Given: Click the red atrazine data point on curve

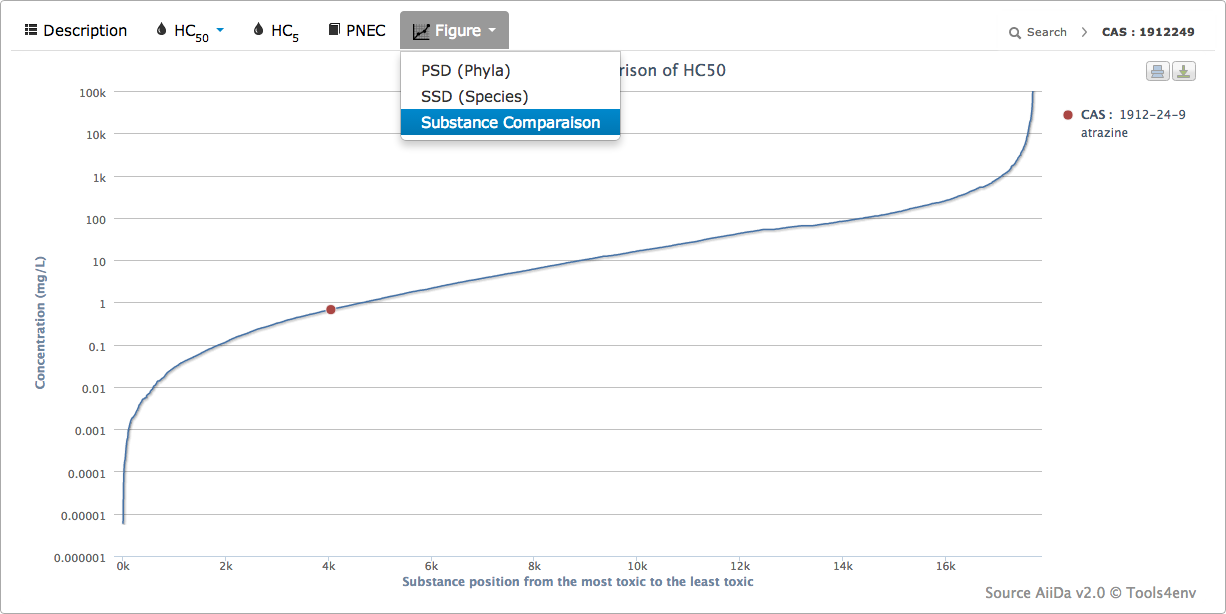Looking at the screenshot, I should coord(330,310).
